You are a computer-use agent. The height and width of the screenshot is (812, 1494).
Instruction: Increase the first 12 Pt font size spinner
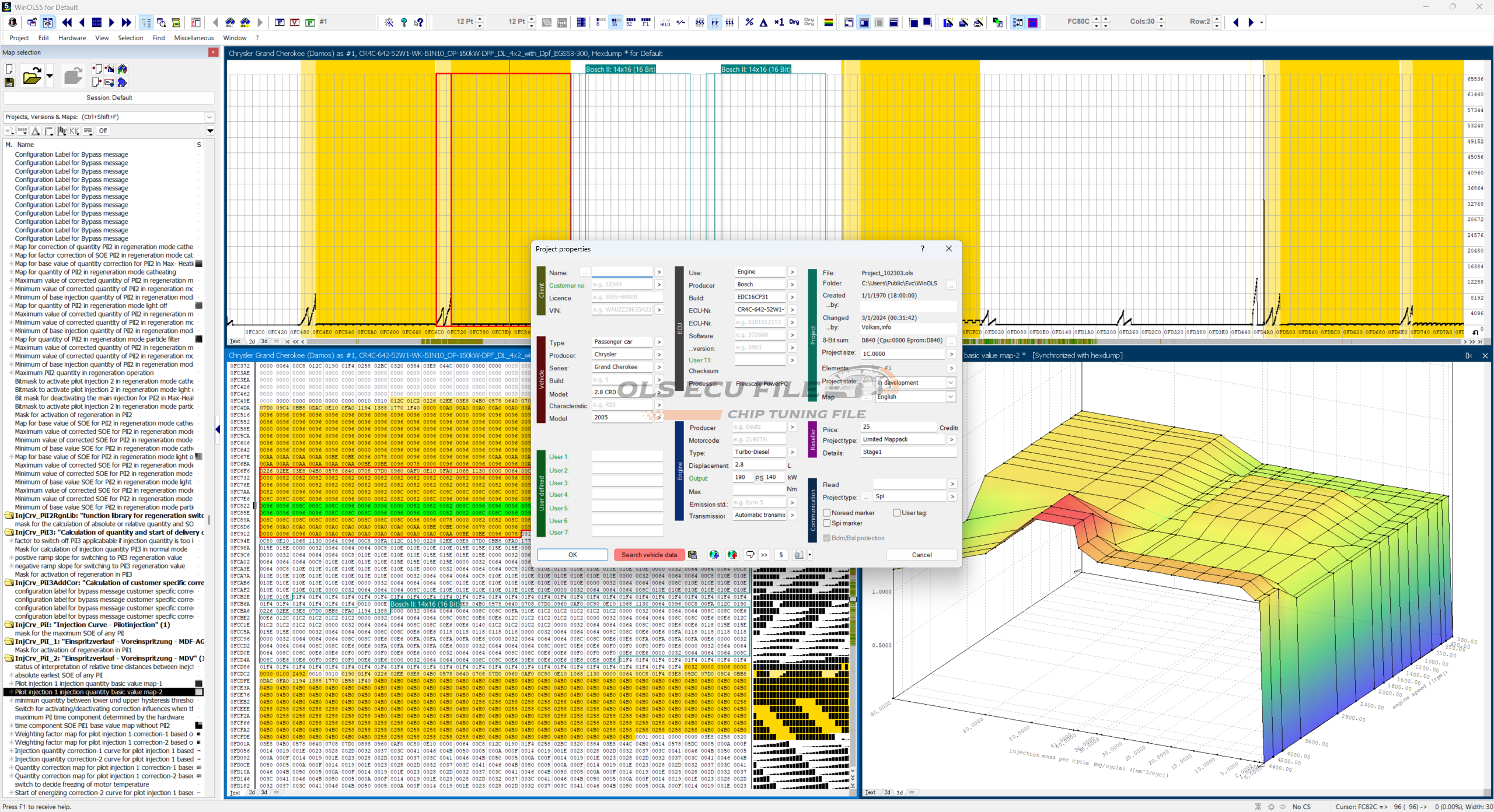click(480, 19)
